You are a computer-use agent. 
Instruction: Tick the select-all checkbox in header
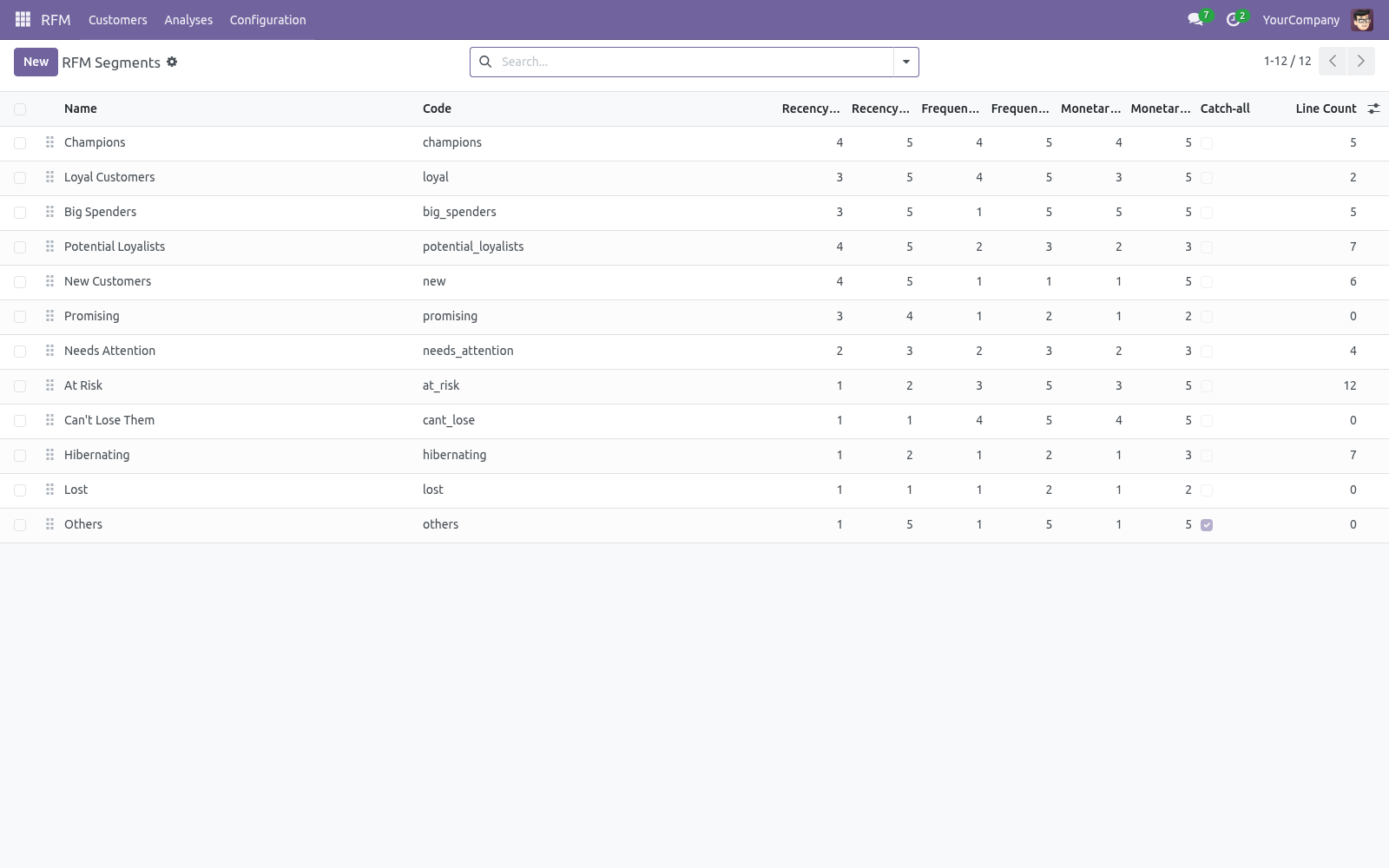coord(20,108)
